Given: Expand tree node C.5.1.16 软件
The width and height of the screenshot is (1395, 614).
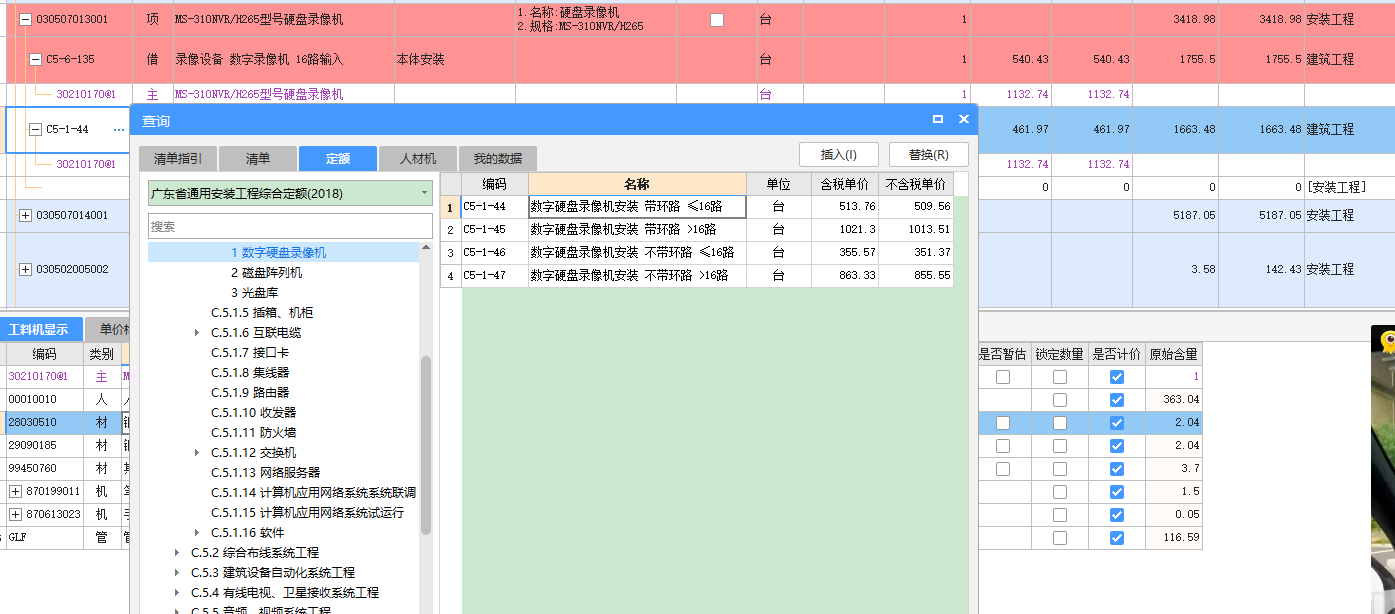Looking at the screenshot, I should tap(197, 533).
